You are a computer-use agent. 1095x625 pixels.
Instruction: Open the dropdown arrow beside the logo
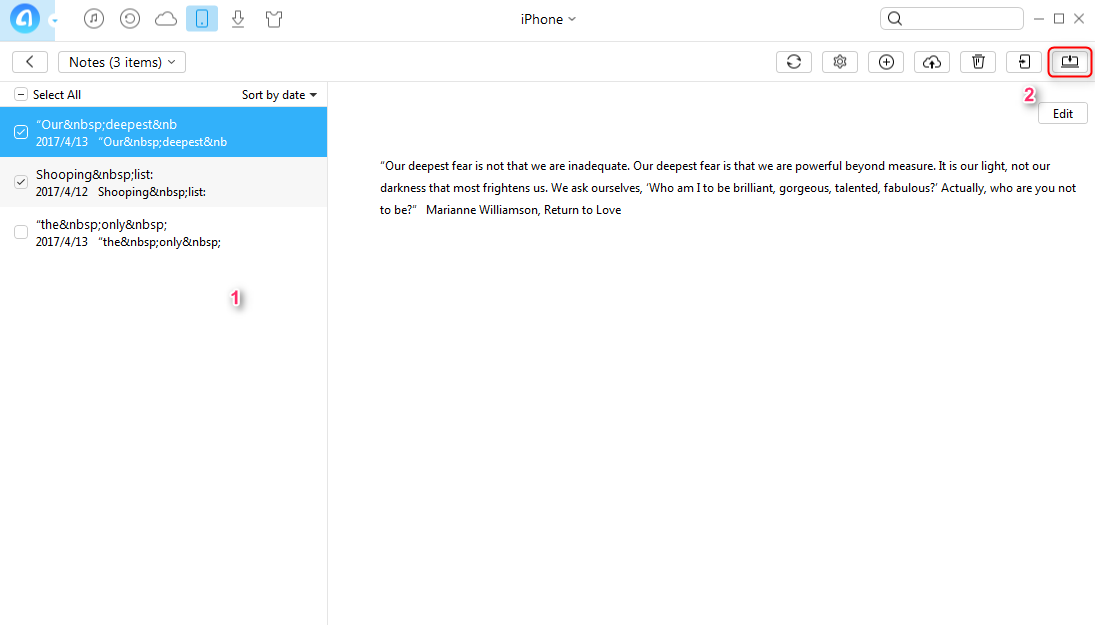(x=54, y=20)
